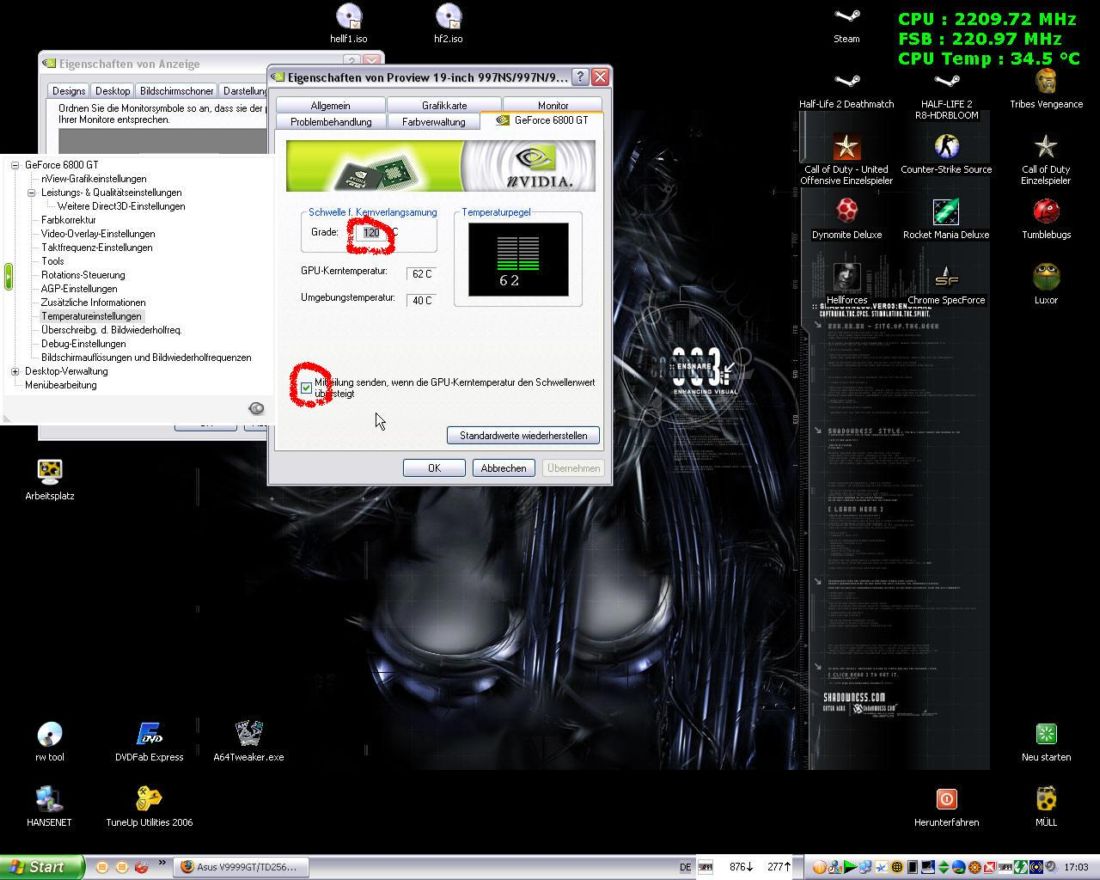Show hidden quick launch items via chevron
This screenshot has height=880, width=1100.
[x=162, y=862]
